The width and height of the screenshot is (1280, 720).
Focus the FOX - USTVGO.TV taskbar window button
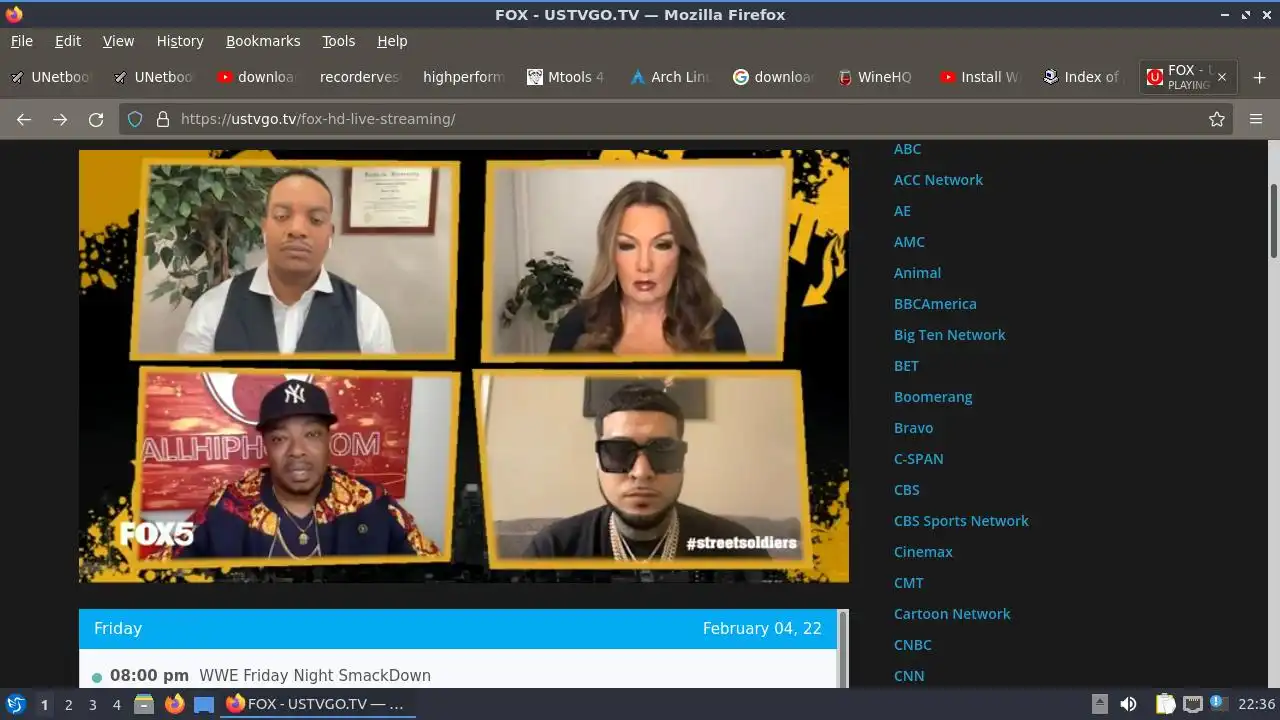[x=317, y=704]
